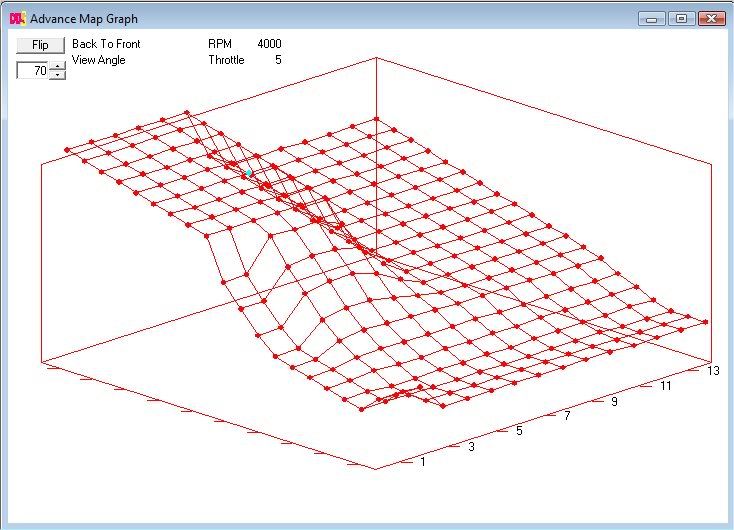This screenshot has height=530, width=734.
Task: Click the 'Advance Map Graph' window title
Action: 84,19
